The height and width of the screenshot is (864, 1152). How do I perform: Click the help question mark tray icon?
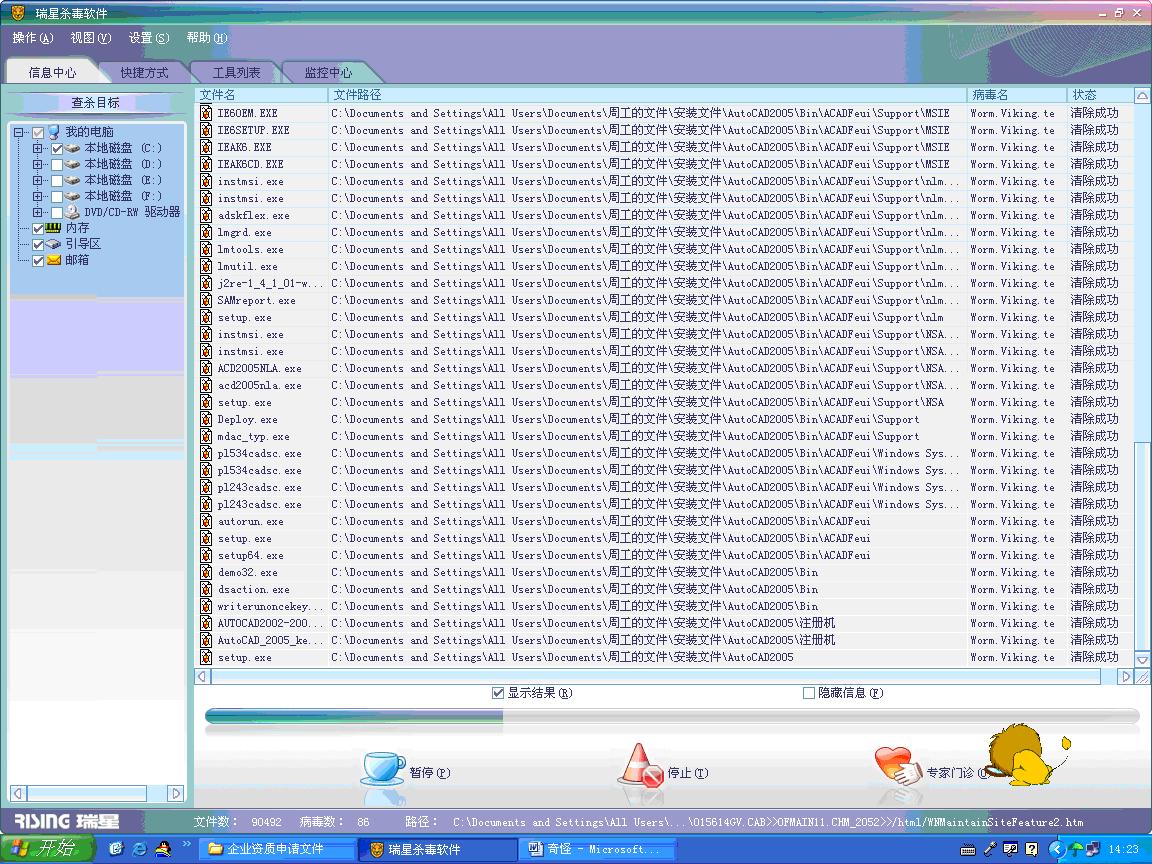pyautogui.click(x=1031, y=849)
